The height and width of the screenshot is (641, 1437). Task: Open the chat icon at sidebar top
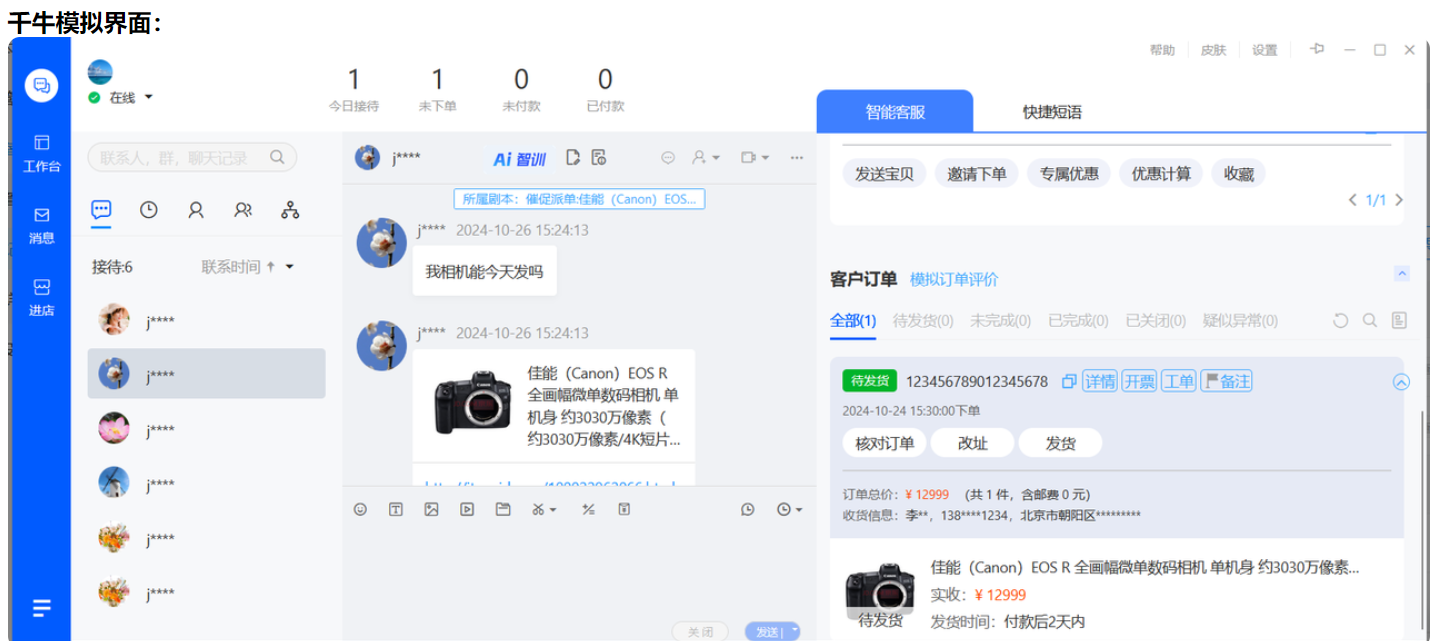[x=41, y=85]
